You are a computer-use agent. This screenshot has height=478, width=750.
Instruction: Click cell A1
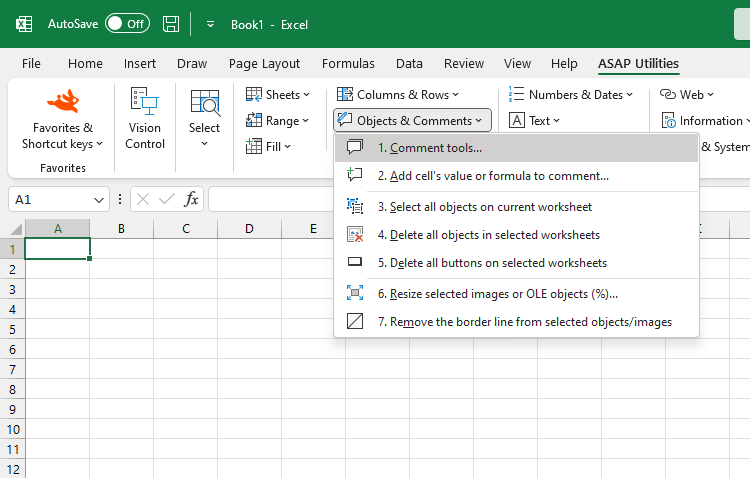57,249
